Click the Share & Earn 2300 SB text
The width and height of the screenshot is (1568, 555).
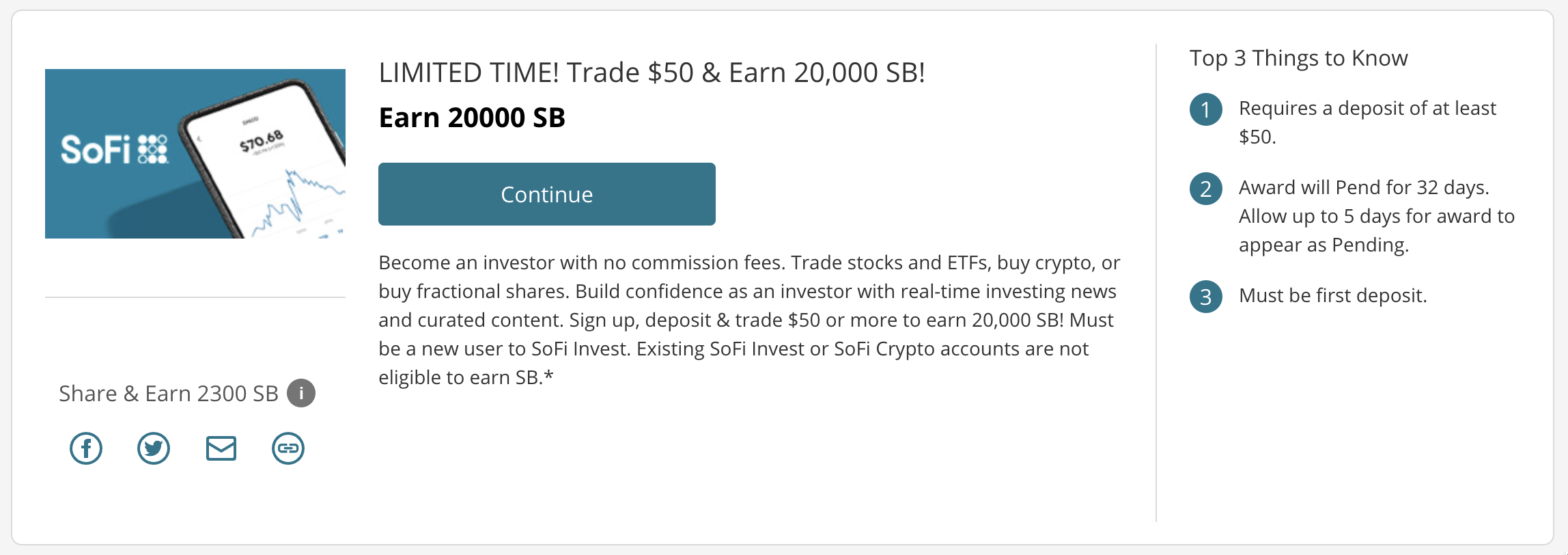169,393
